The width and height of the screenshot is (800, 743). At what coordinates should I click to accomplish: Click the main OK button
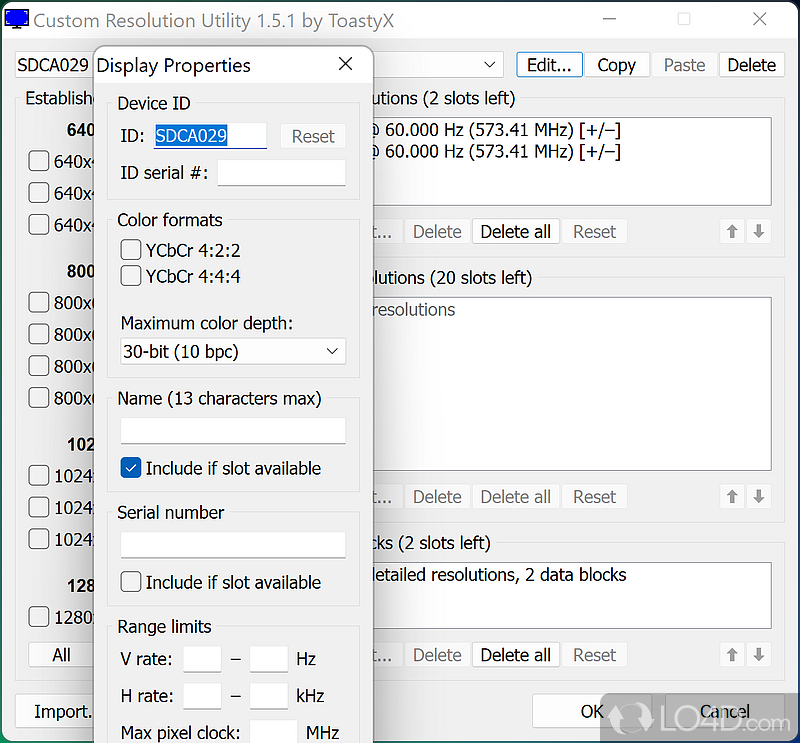(x=592, y=711)
